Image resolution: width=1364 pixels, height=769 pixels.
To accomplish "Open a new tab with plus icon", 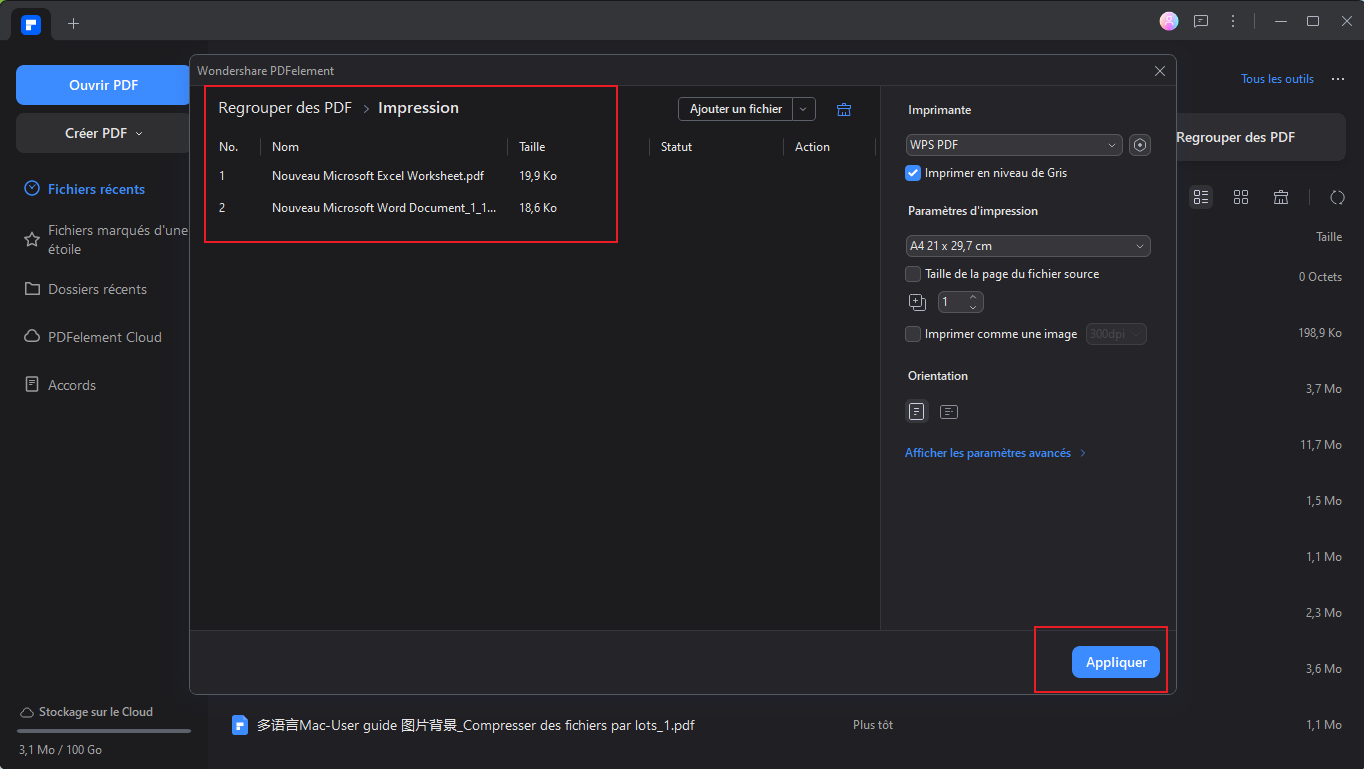I will (73, 23).
